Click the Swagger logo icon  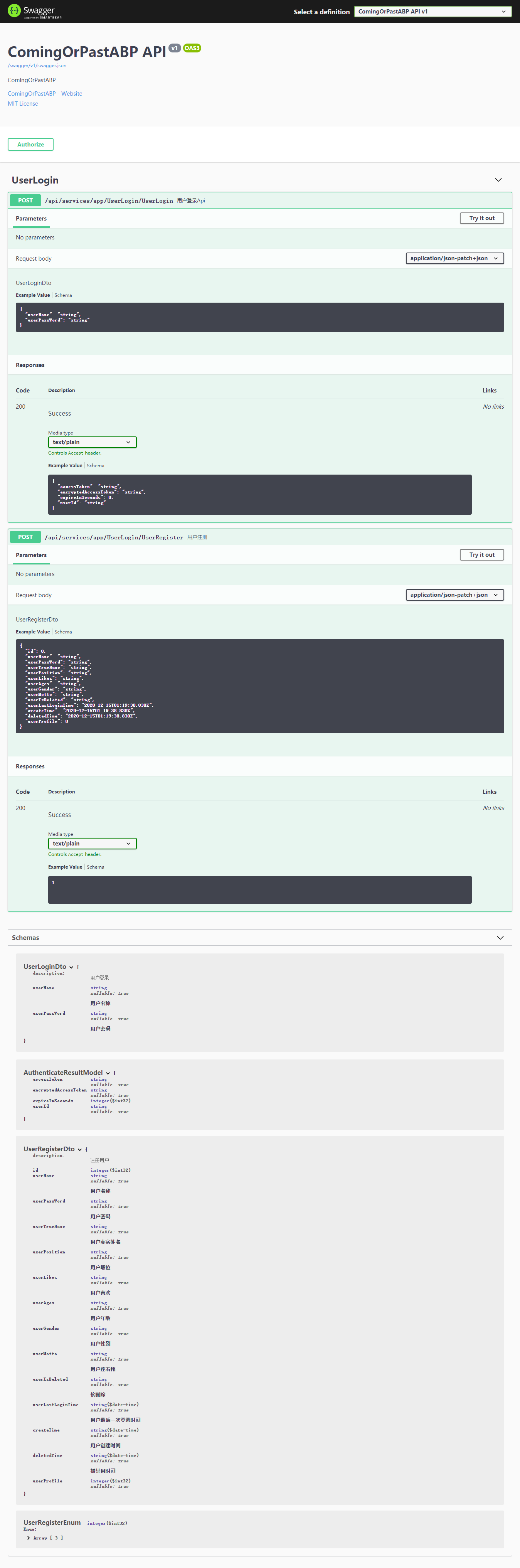pos(14,11)
